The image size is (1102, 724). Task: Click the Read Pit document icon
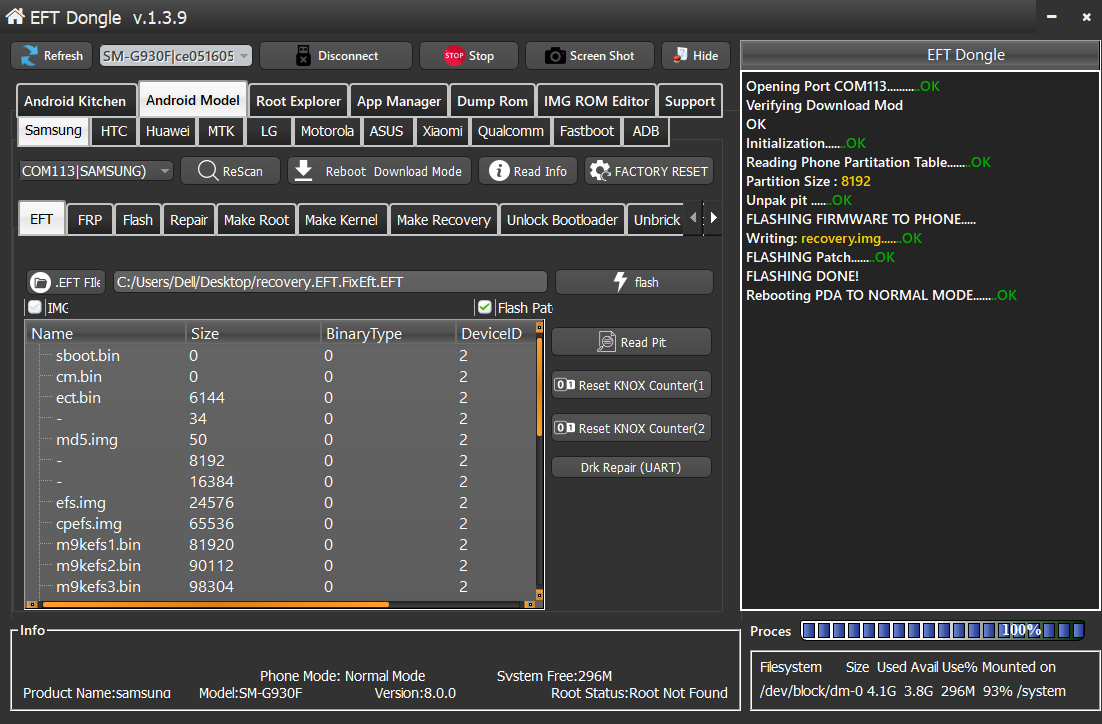606,342
